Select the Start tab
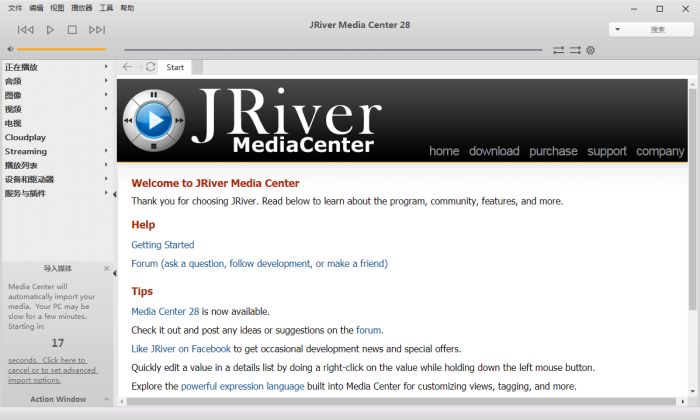The image size is (700, 420). click(175, 67)
